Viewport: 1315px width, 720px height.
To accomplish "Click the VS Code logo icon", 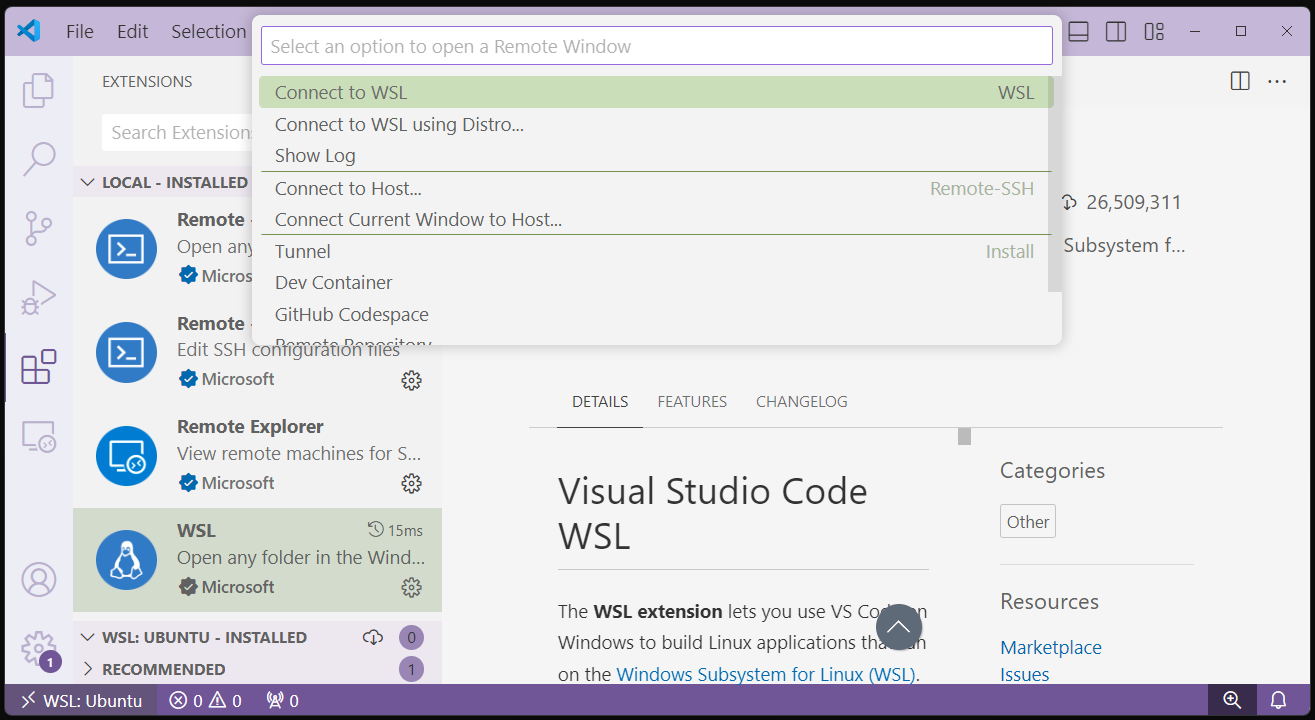I will click(29, 31).
